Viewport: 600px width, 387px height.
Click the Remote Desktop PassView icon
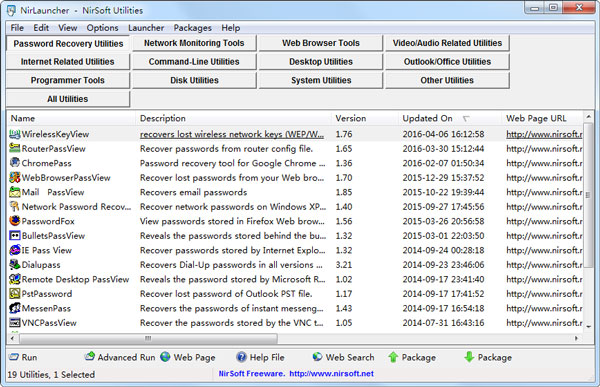click(15, 279)
